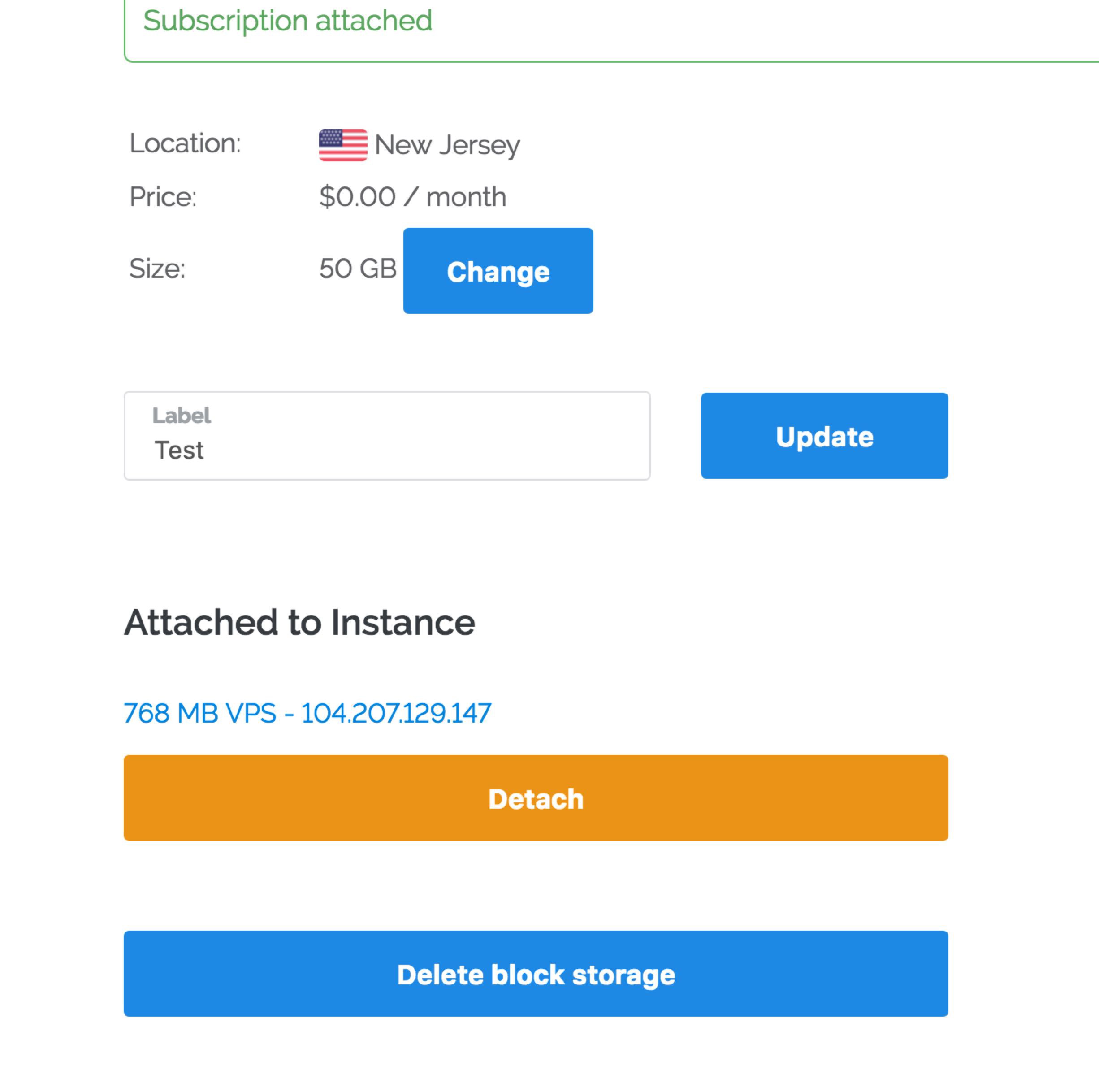Click the "Size:" field label
Screen dimensions: 1099x1092
157,269
